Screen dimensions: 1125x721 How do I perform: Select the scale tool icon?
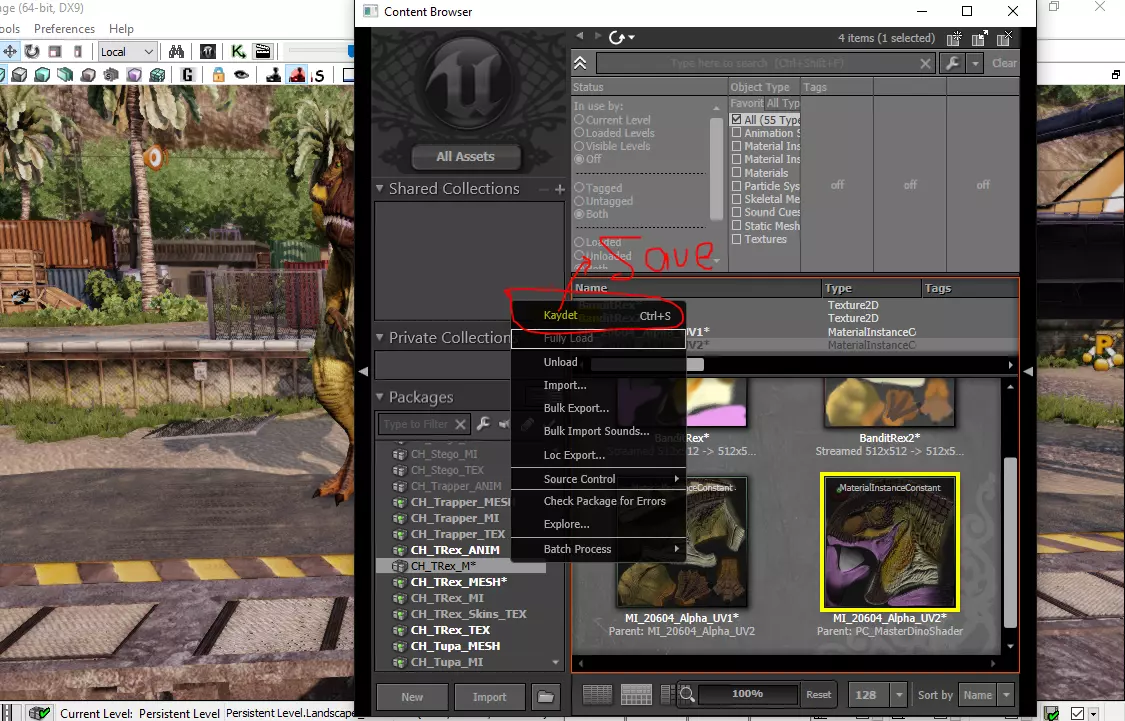click(55, 51)
